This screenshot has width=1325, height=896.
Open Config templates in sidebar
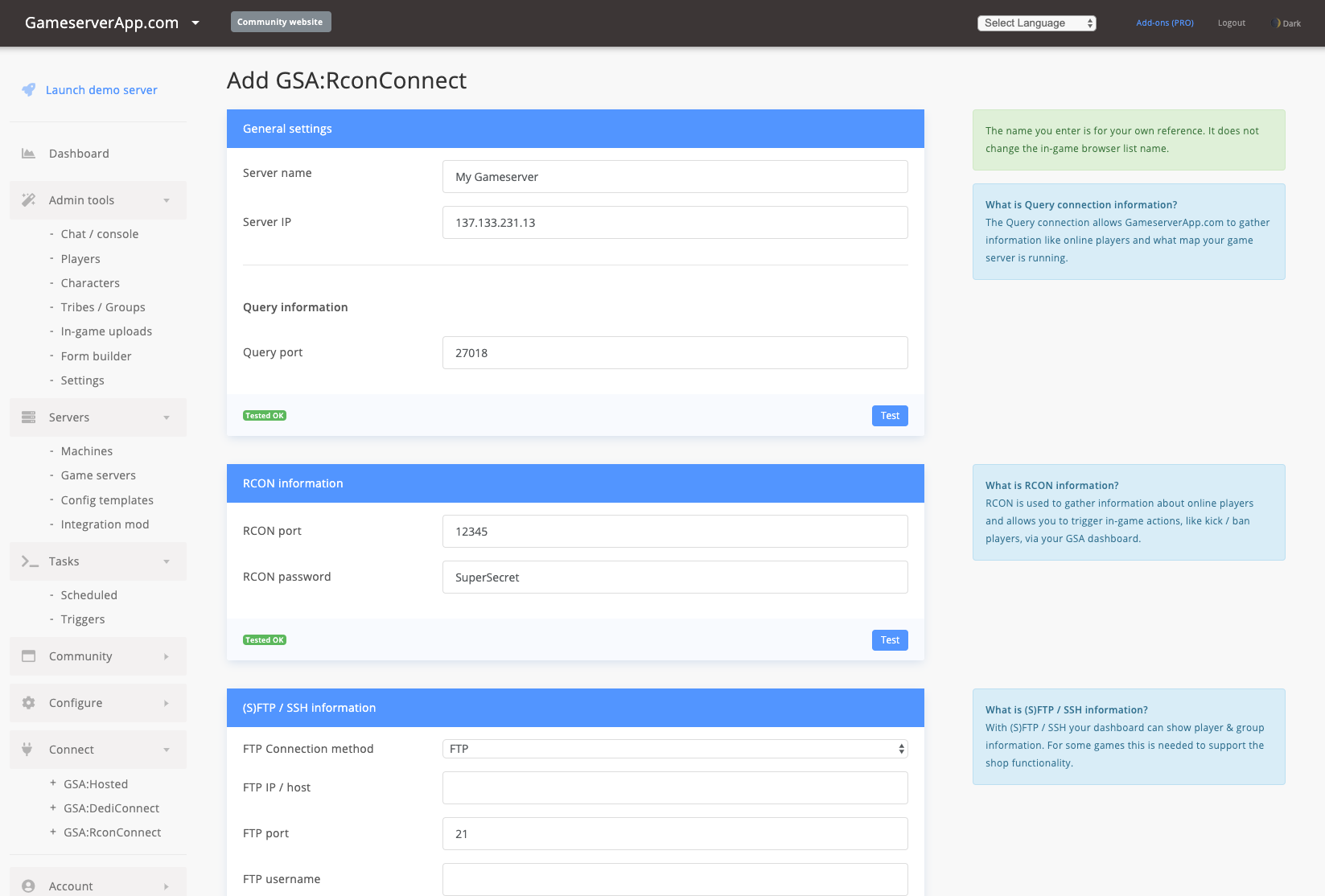pos(107,500)
